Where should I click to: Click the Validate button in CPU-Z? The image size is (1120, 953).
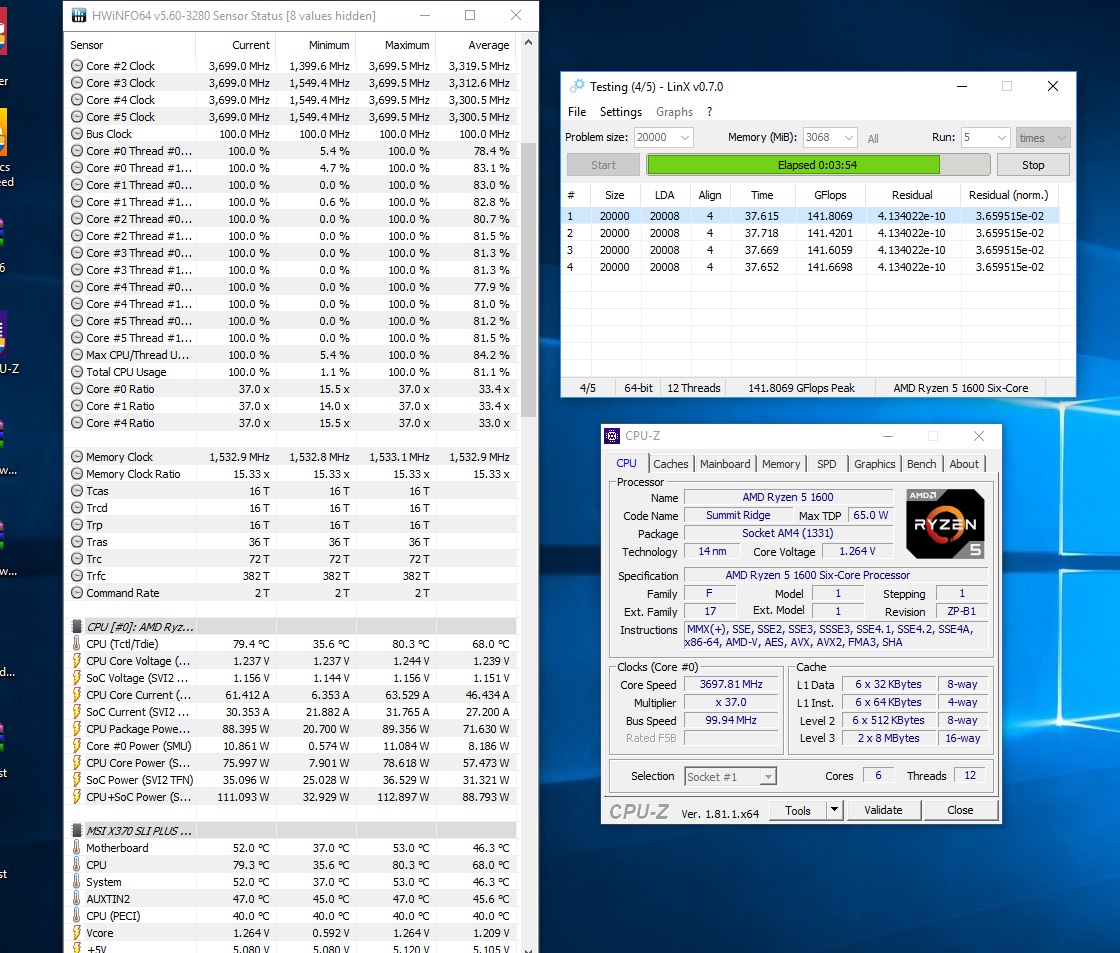click(883, 809)
